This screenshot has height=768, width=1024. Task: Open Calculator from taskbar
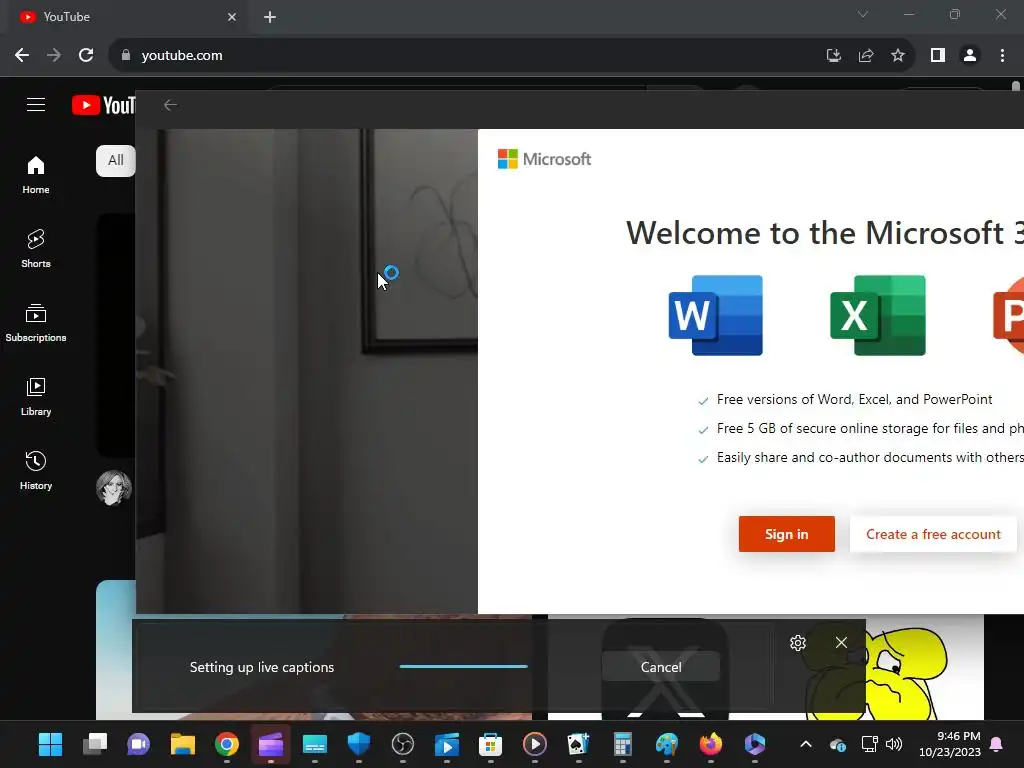coord(622,744)
